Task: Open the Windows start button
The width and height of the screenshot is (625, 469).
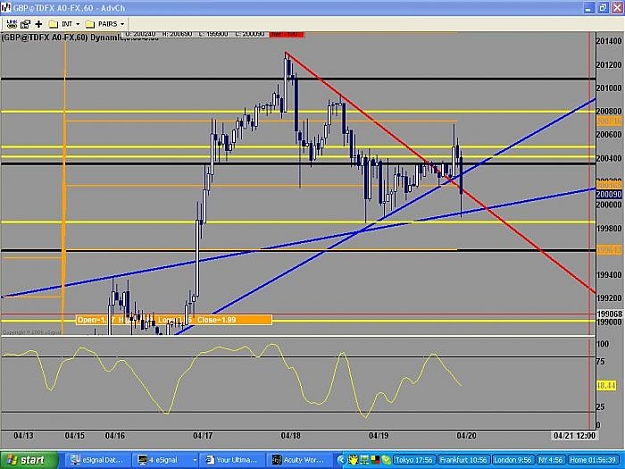Action: 29,460
